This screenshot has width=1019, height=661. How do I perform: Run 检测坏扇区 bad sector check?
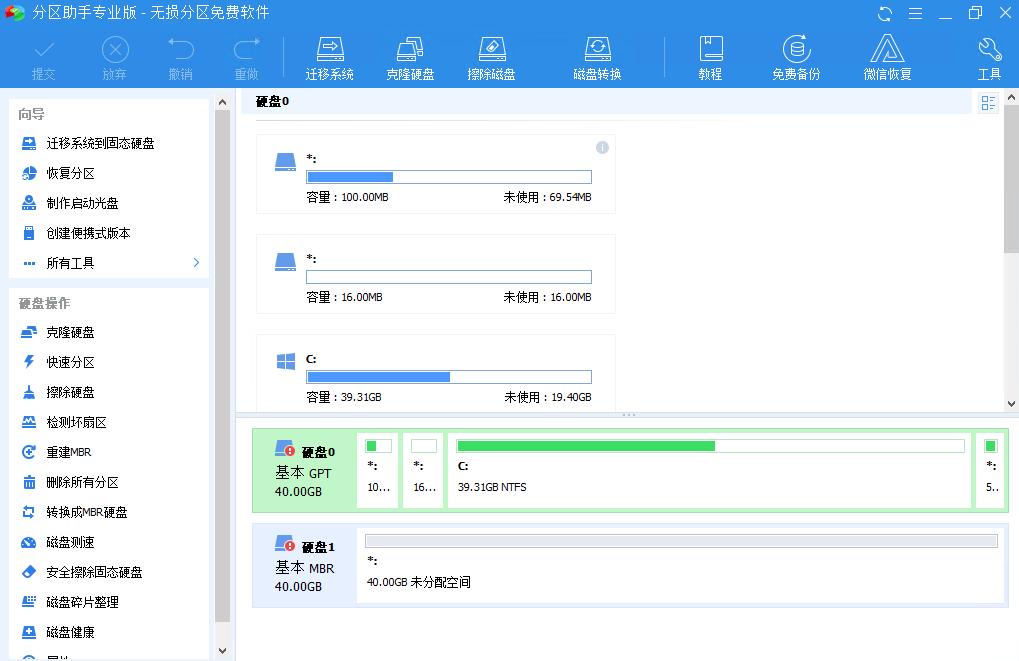78,421
